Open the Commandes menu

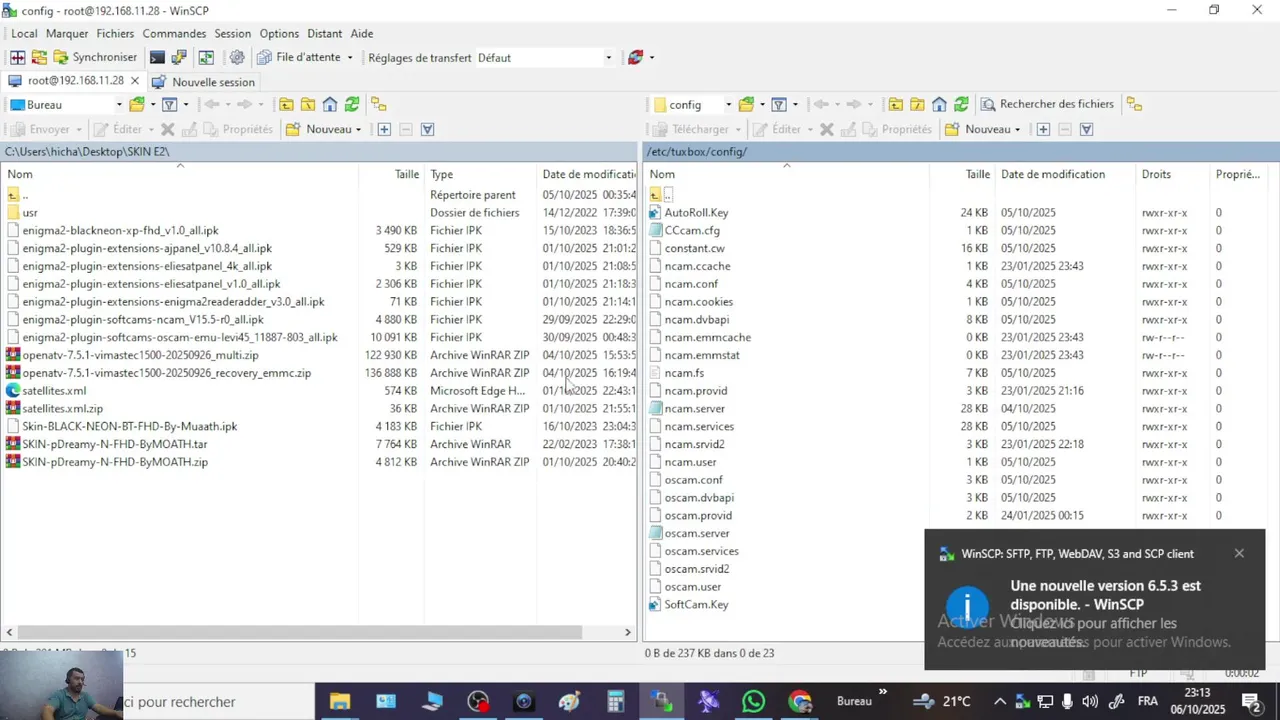174,33
